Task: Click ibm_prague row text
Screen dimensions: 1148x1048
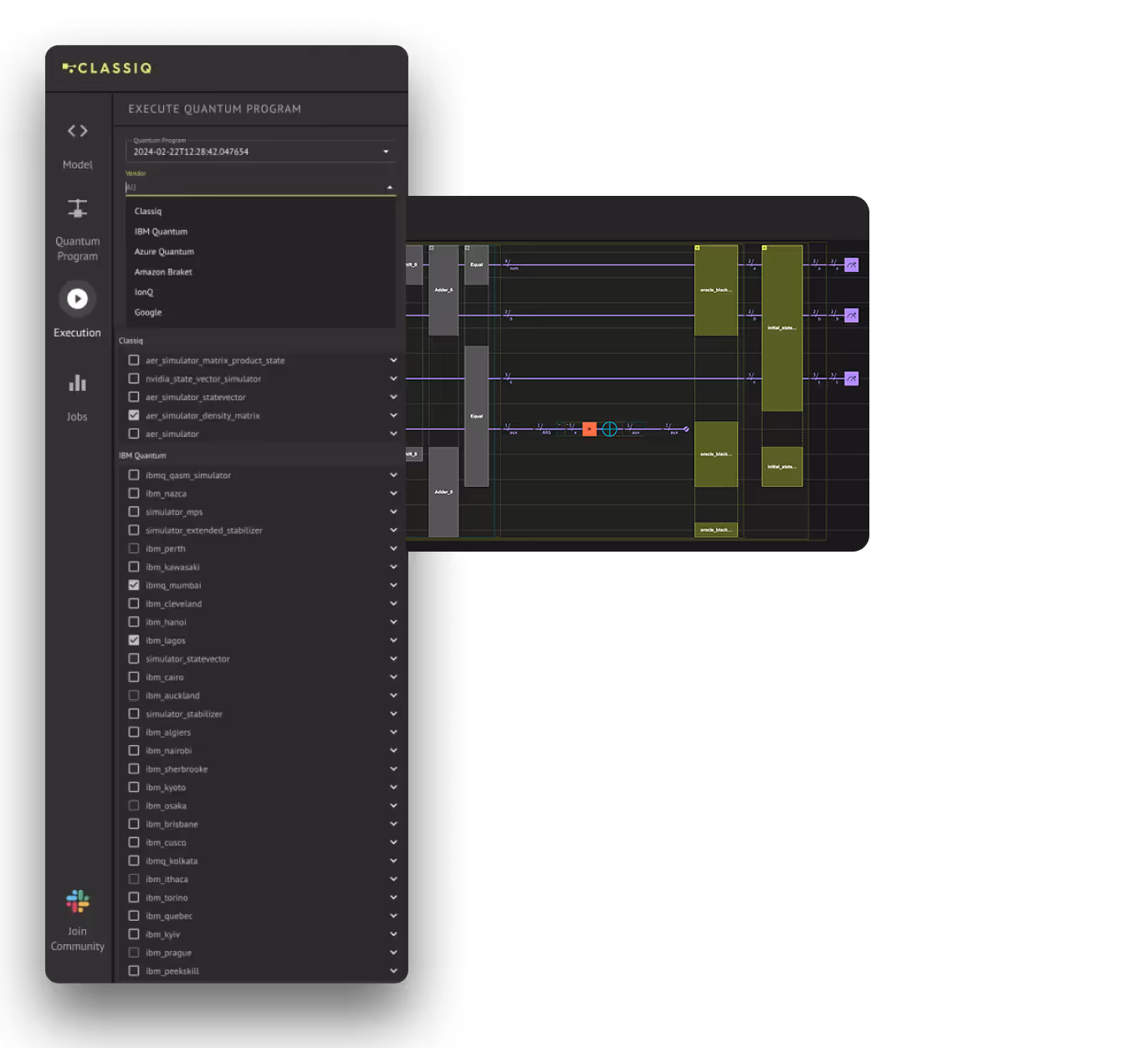Action: click(x=169, y=953)
